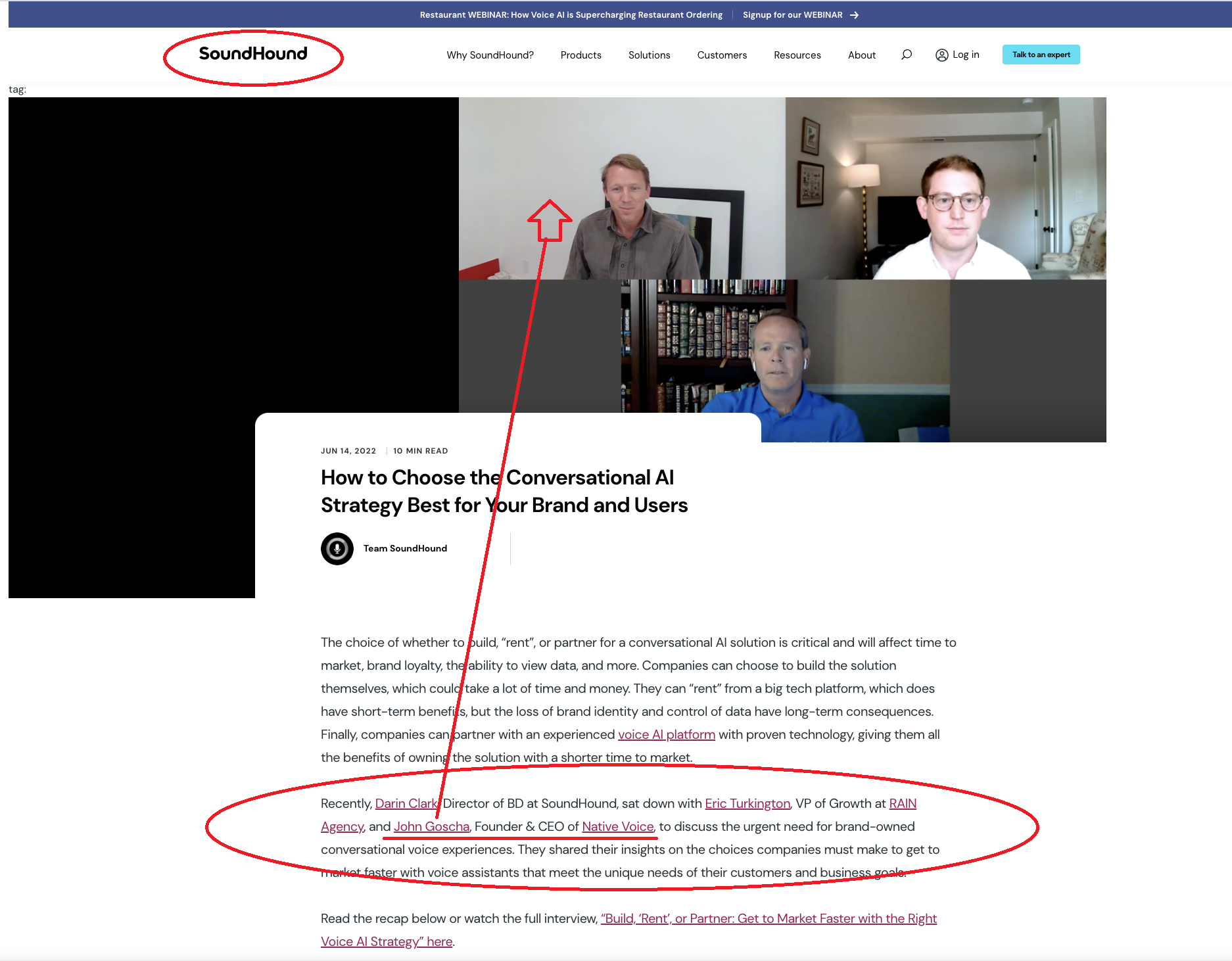Expand the About menu

[861, 55]
